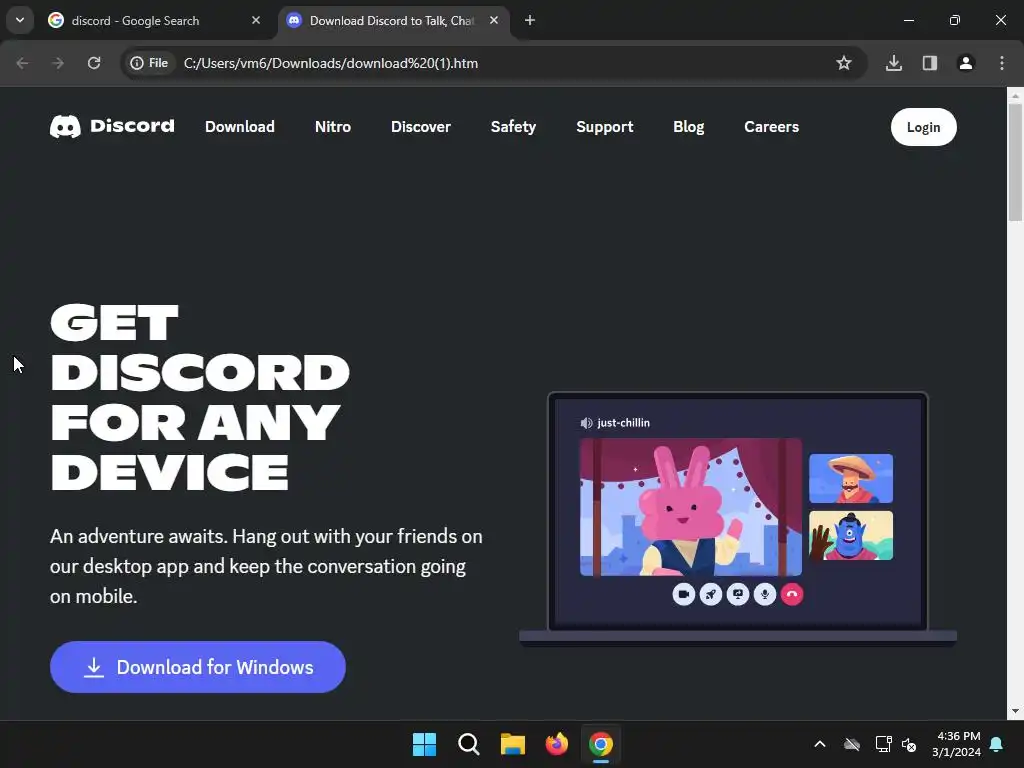Click the screen share icon in illustration

[738, 594]
